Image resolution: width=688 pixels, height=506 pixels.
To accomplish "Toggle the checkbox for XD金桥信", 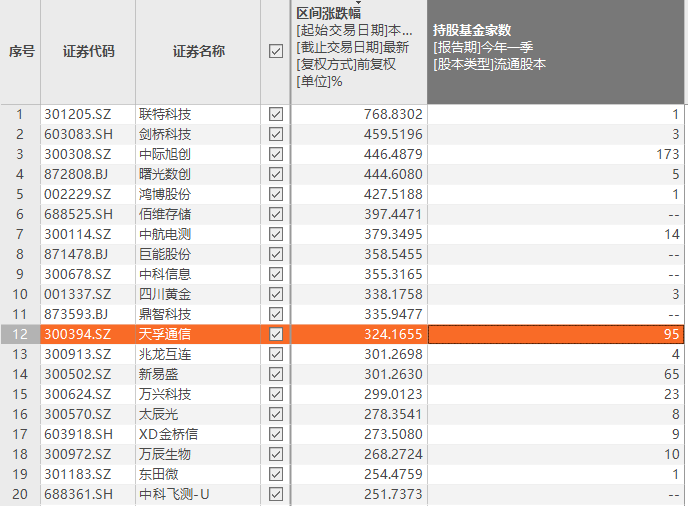I will pos(276,434).
